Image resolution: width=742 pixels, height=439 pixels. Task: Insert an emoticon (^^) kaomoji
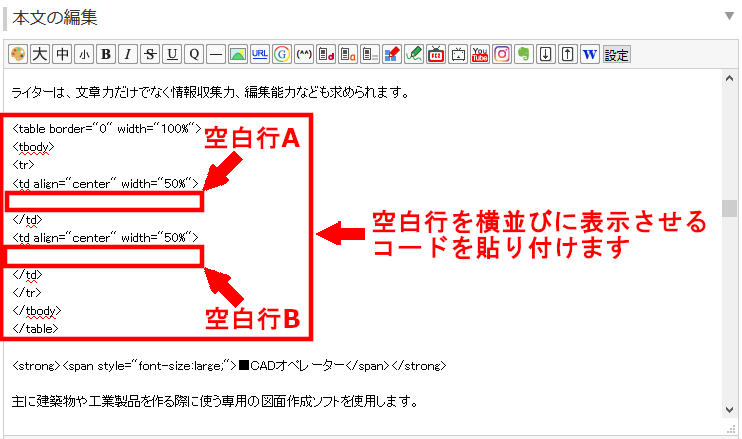coord(304,54)
